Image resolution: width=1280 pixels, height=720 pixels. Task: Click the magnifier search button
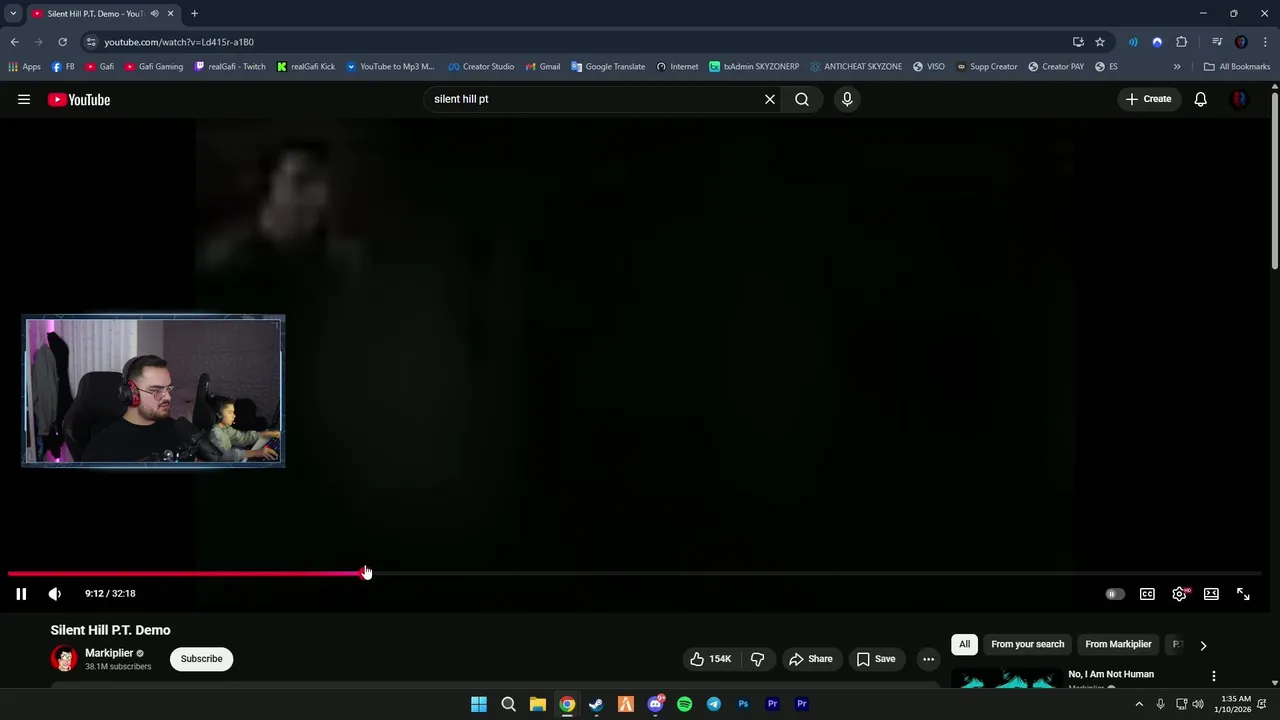point(802,99)
